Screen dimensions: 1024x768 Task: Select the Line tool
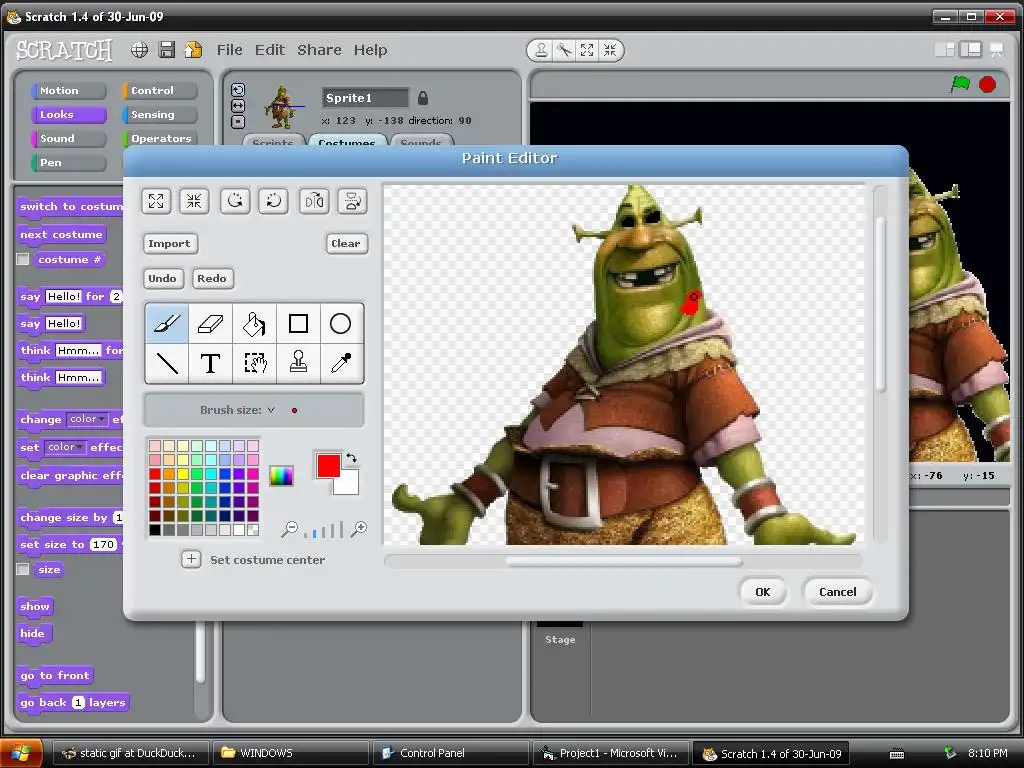pyautogui.click(x=167, y=362)
